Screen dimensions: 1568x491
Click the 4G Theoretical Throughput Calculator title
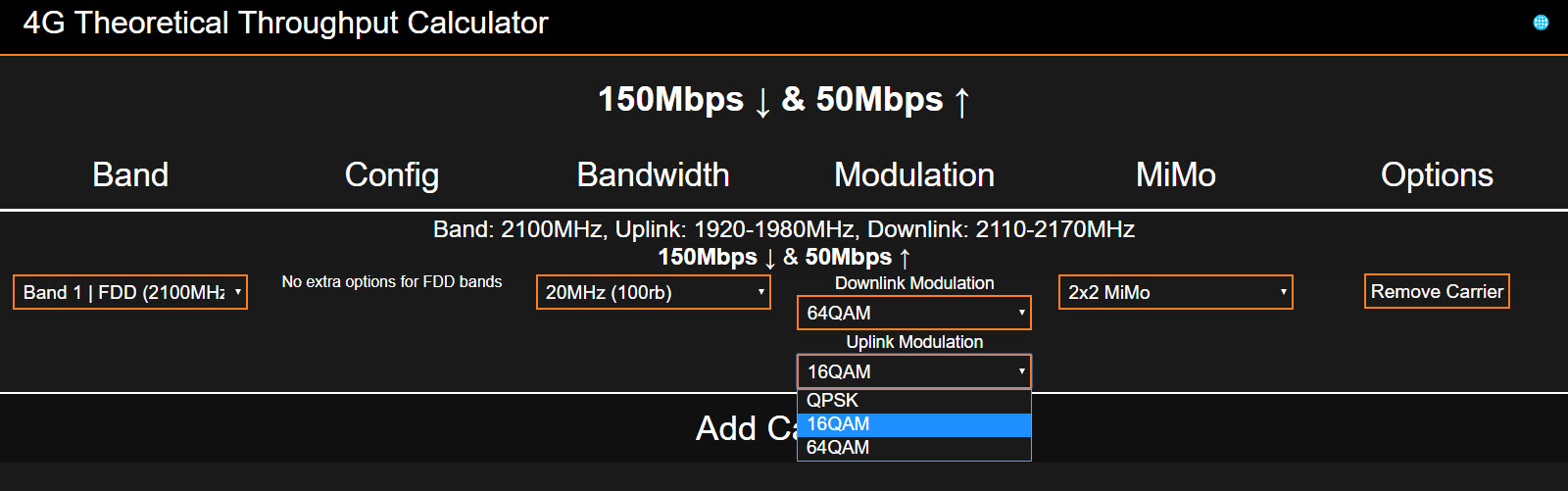coord(285,23)
